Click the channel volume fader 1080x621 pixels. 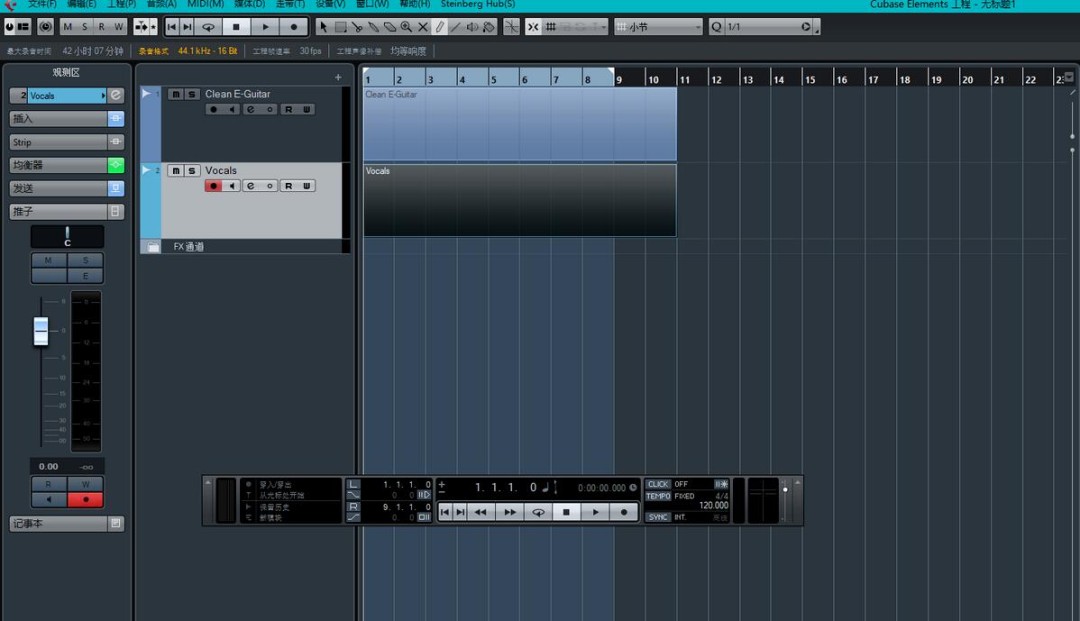point(40,330)
